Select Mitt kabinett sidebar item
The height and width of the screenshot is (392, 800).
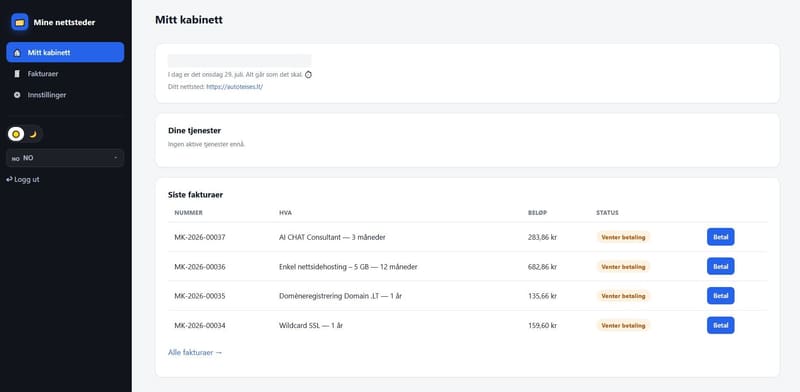[x=65, y=52]
